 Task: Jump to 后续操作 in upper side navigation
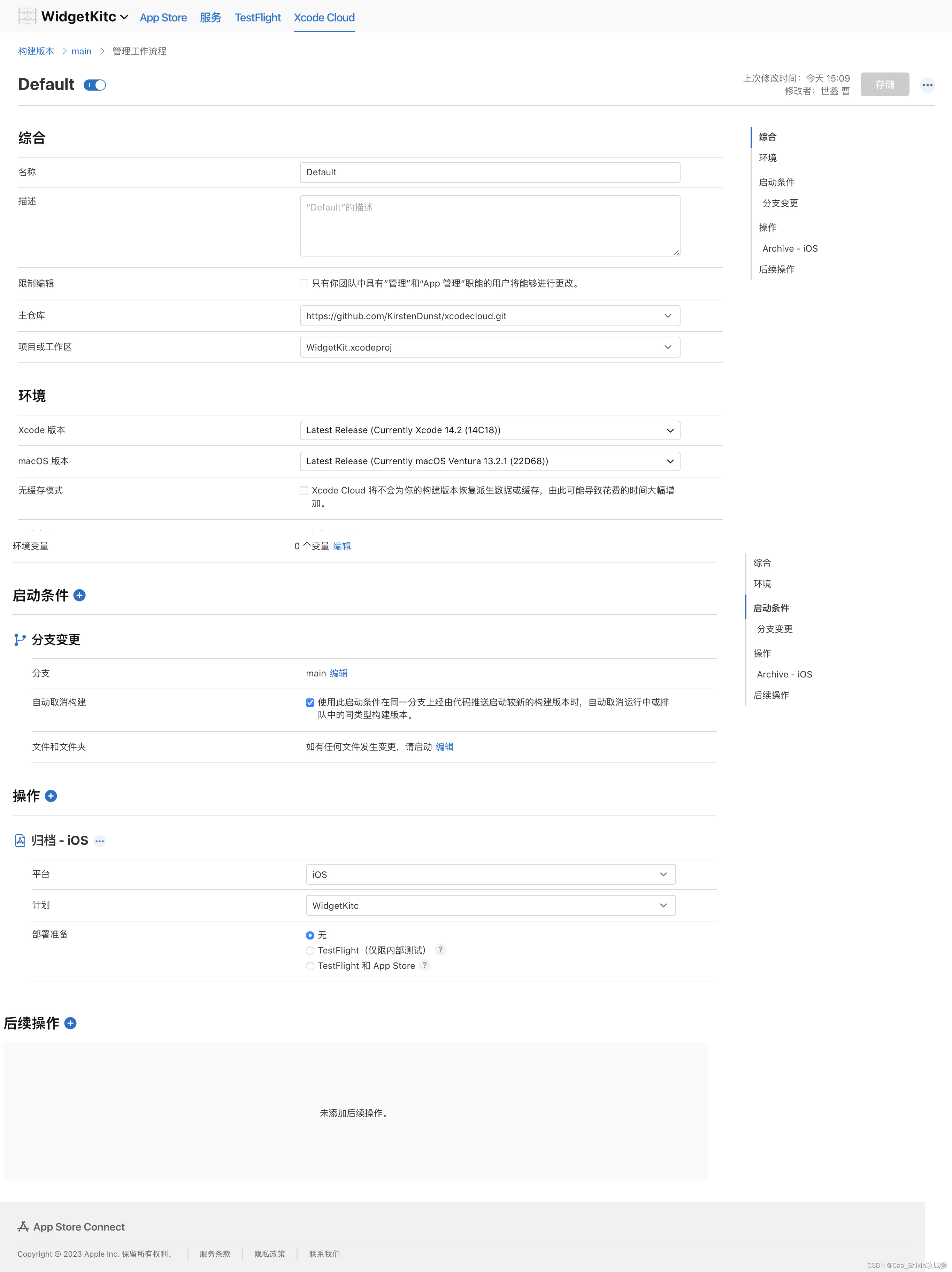(777, 269)
